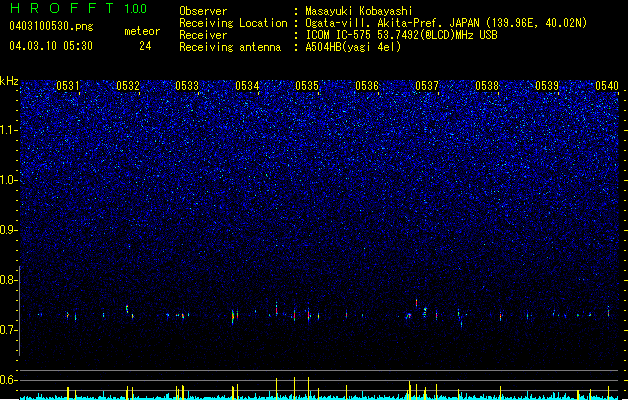629x400 pixels.
Task: Click the 0539 time marker
Action: (547, 86)
